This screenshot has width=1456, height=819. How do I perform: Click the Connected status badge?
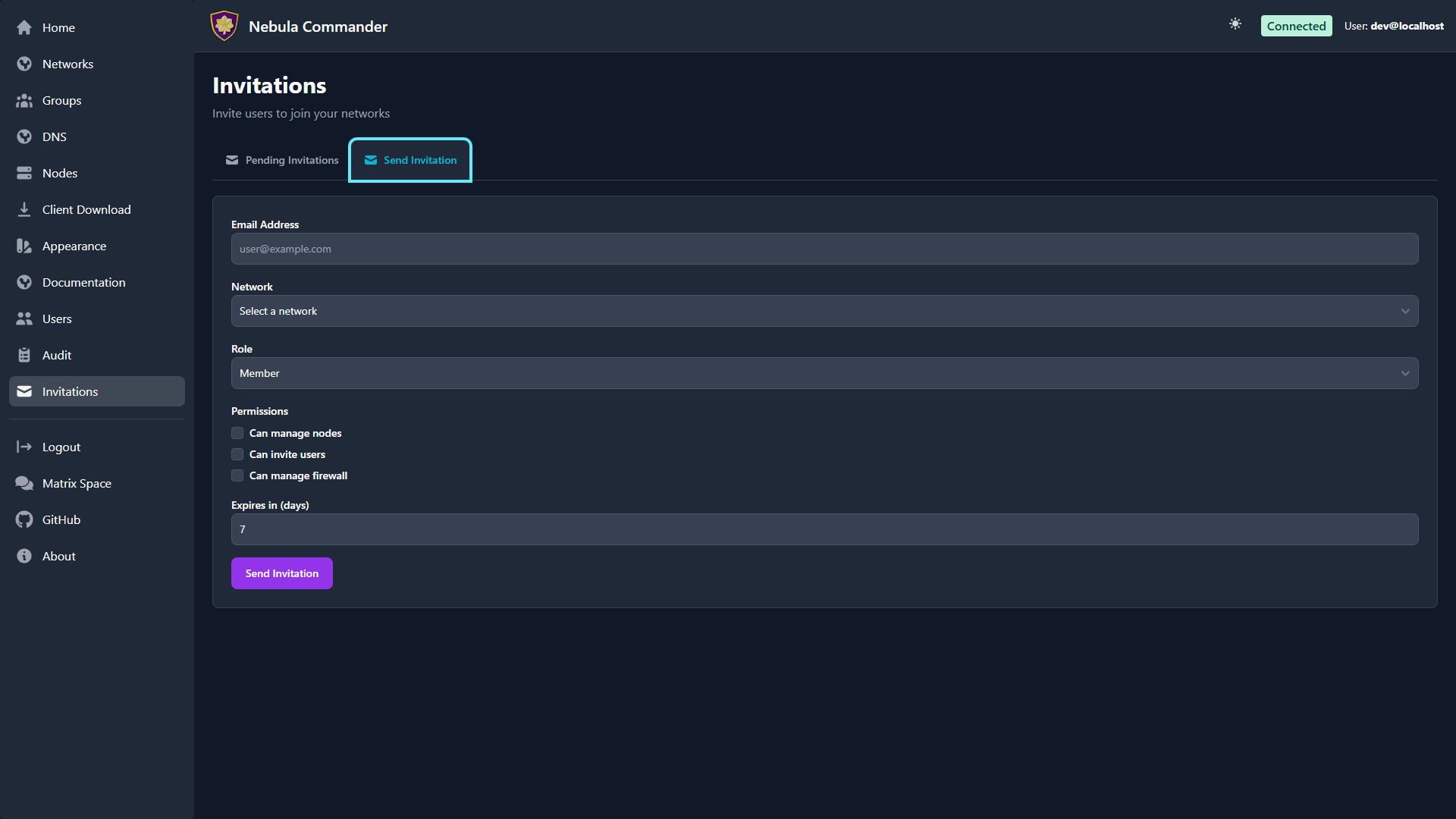1296,26
